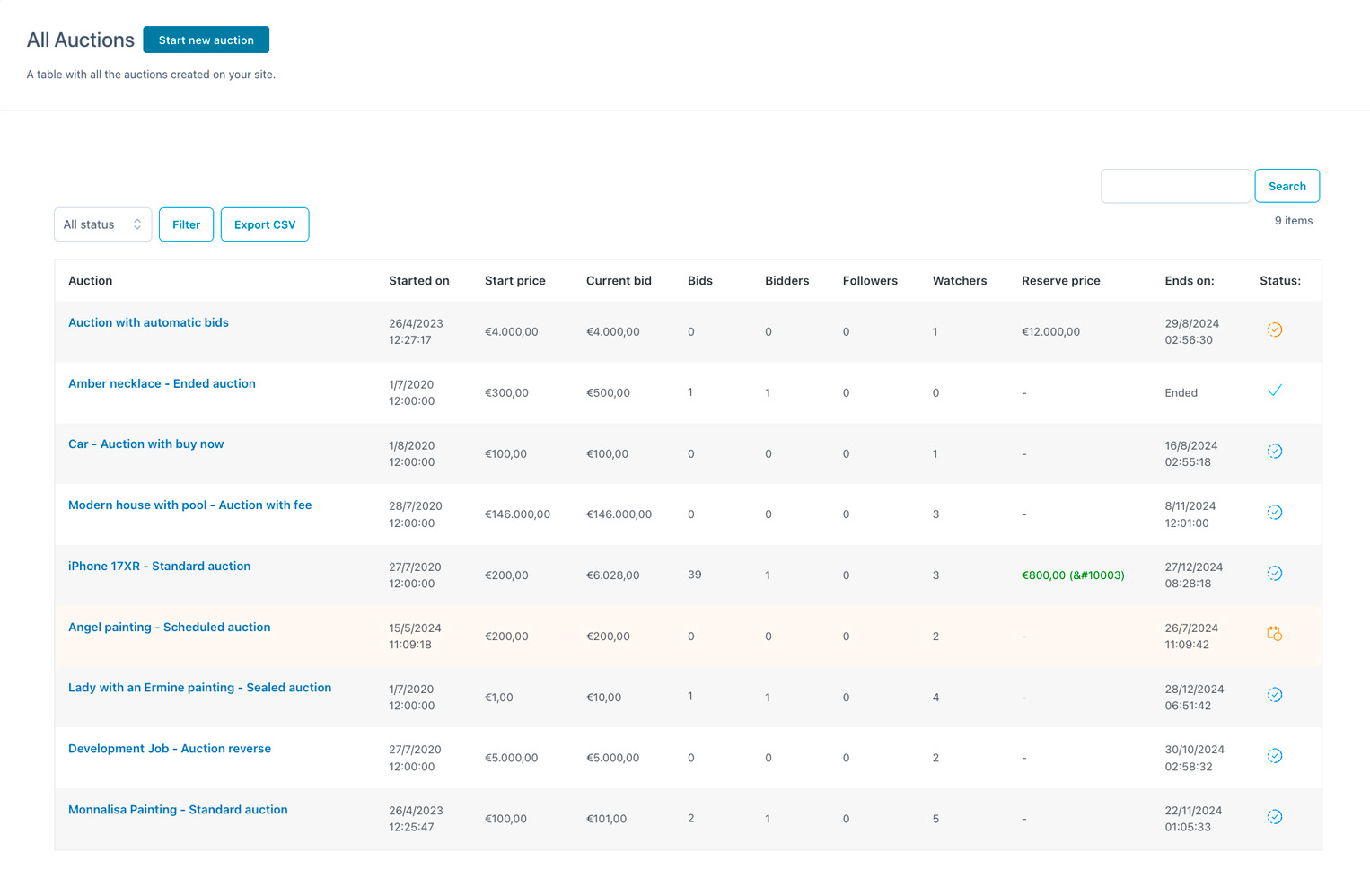Image resolution: width=1370 pixels, height=896 pixels.
Task: Focus the auction search input field
Action: (x=1175, y=186)
